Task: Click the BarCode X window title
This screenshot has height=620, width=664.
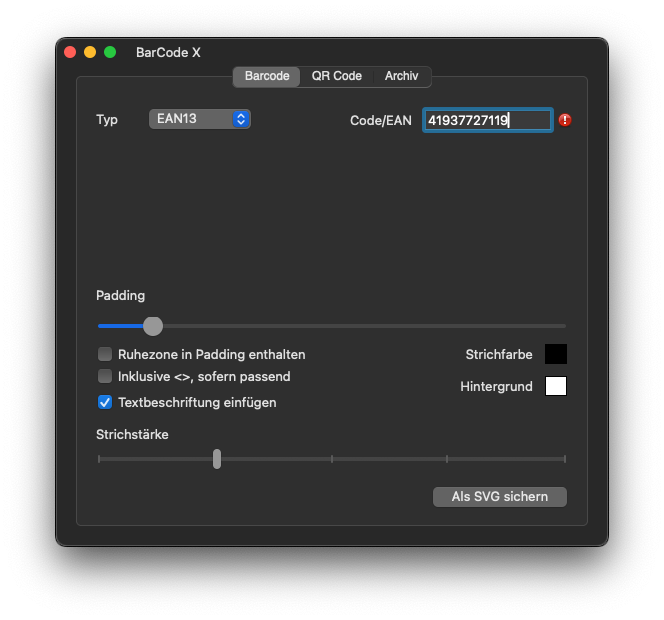Action: tap(168, 53)
